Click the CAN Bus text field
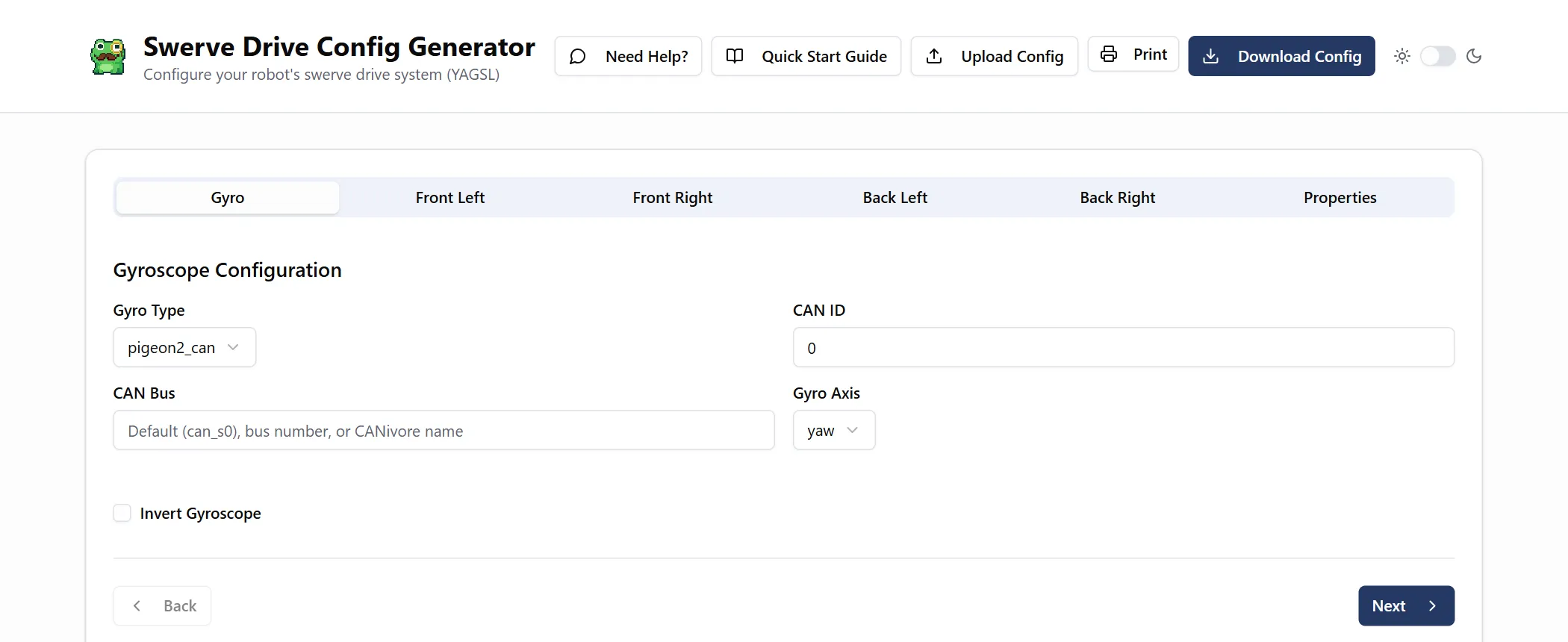Image resolution: width=1568 pixels, height=642 pixels. [444, 430]
